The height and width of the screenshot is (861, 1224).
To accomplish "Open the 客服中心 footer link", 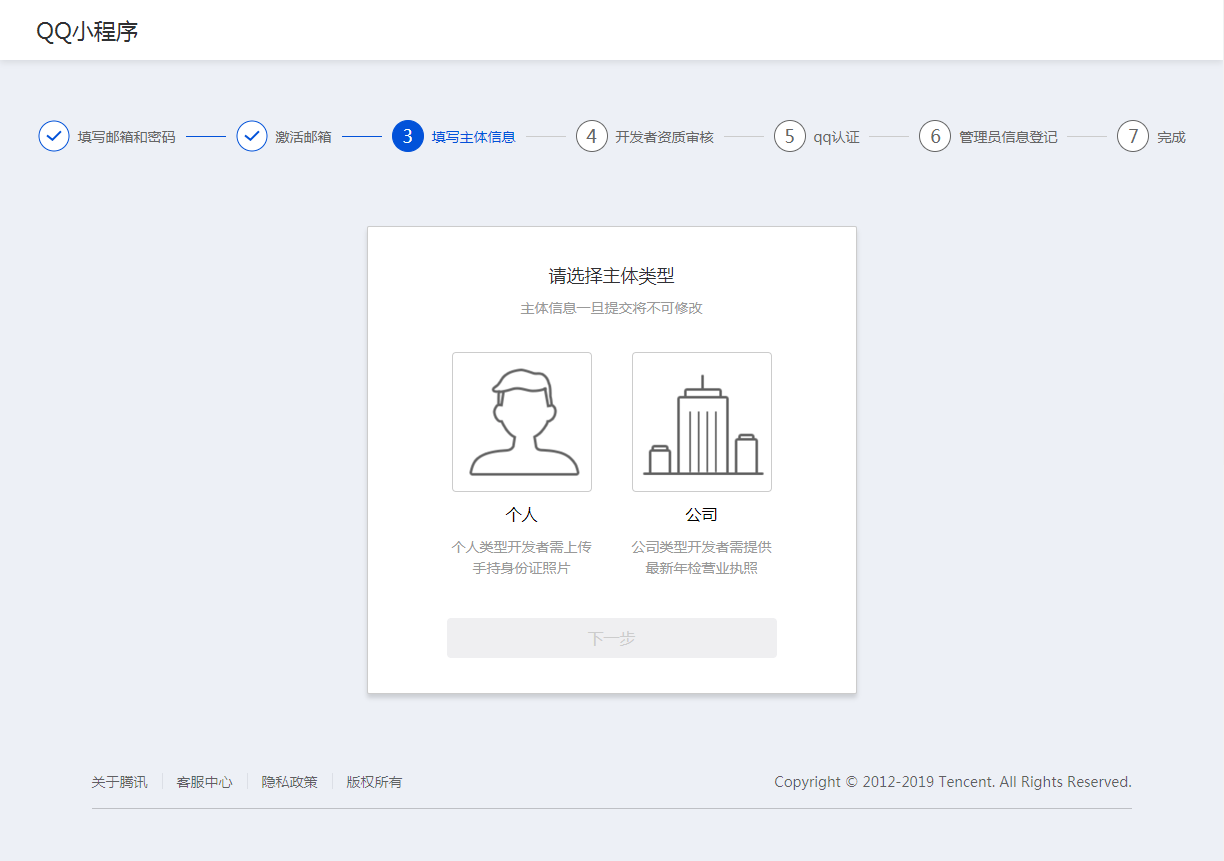I will click(x=204, y=782).
